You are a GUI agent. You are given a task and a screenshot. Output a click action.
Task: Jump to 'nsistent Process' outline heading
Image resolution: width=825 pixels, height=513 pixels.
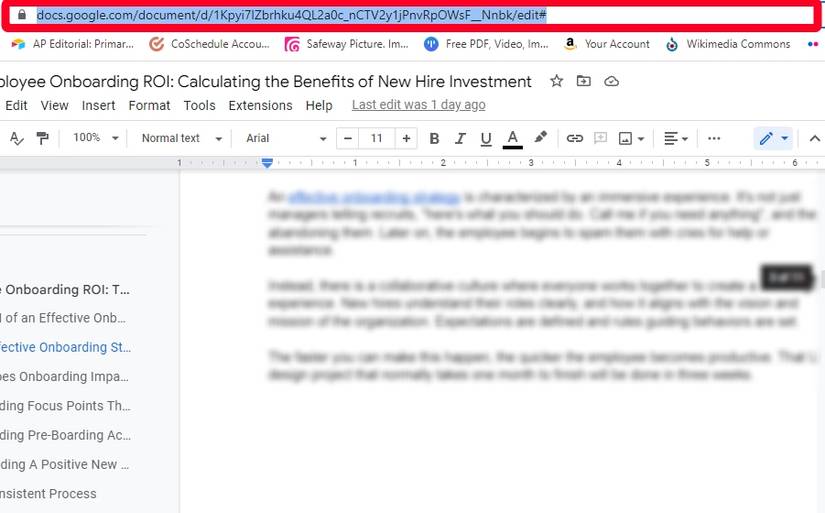click(x=48, y=494)
